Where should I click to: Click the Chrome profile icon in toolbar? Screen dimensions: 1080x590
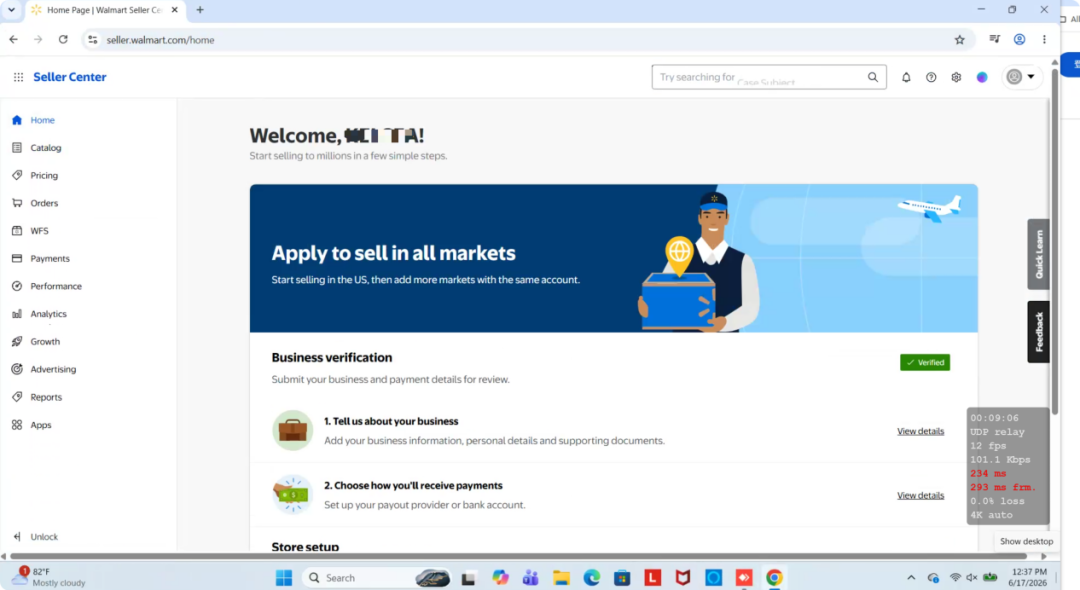(1019, 40)
